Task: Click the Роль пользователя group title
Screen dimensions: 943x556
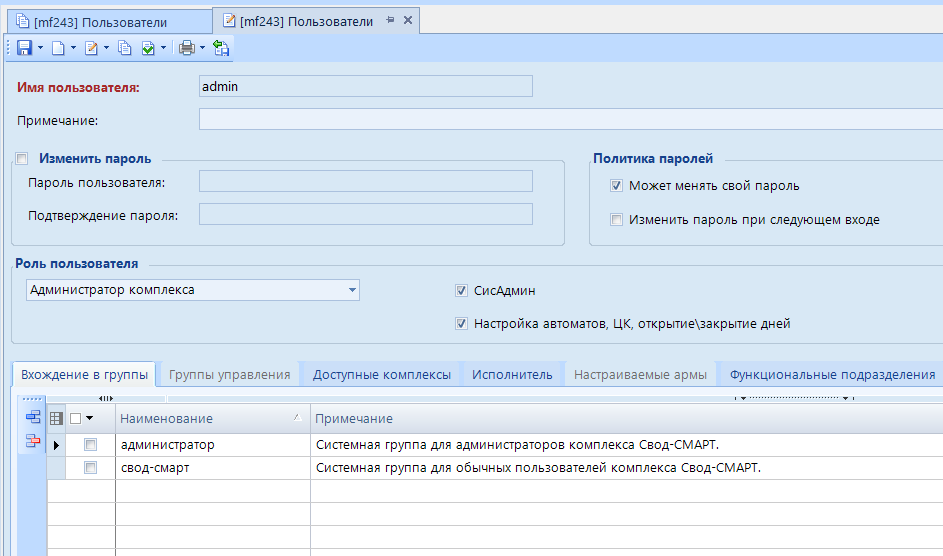Action: [76, 264]
